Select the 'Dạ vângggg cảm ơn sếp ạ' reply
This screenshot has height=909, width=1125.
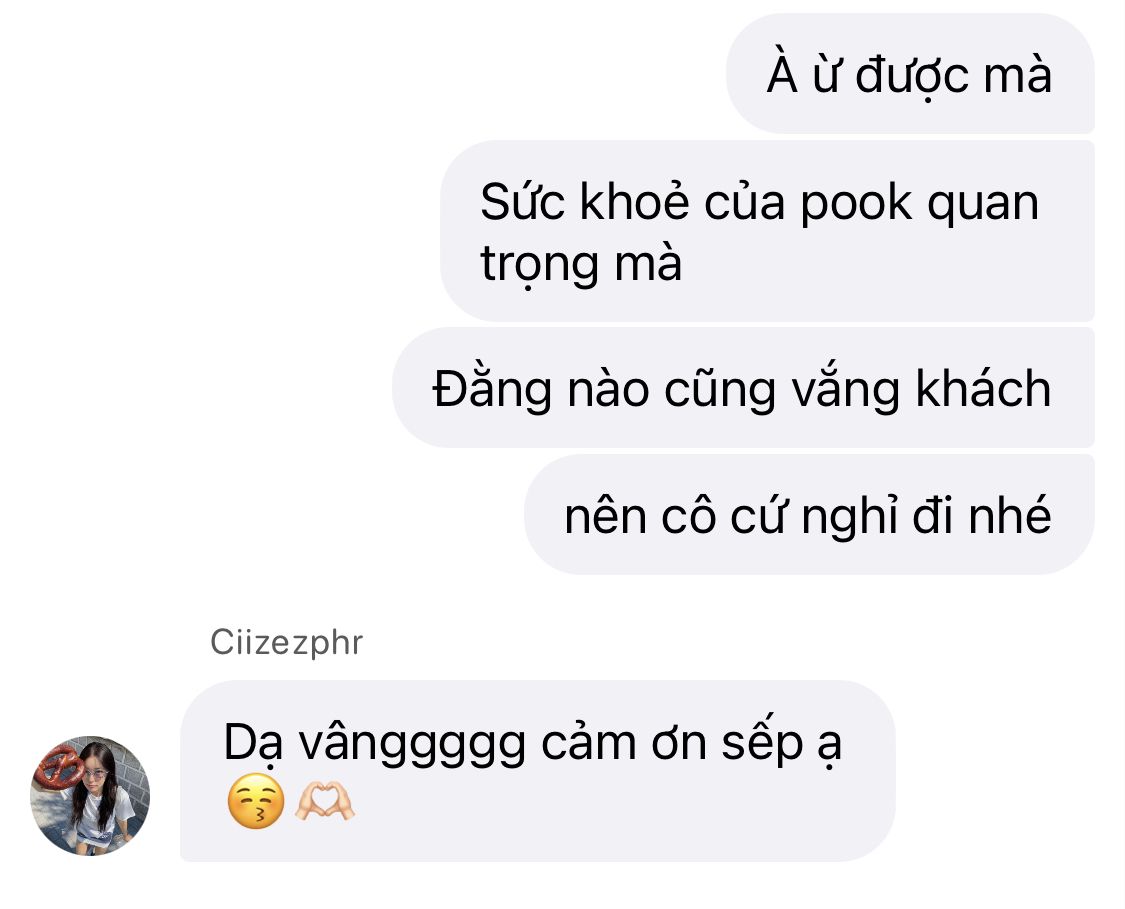[537, 771]
